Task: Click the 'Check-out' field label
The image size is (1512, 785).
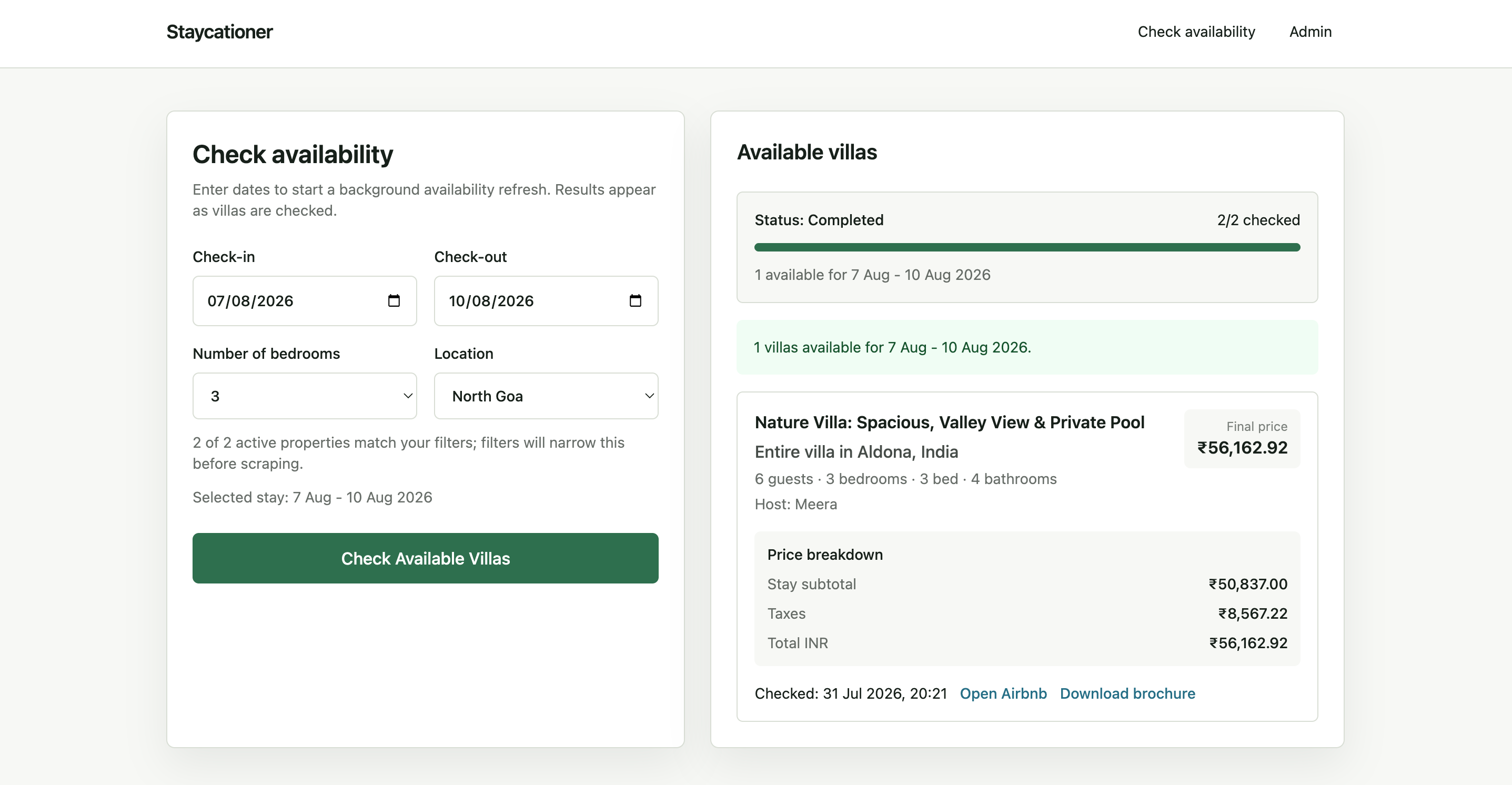Action: pos(470,257)
